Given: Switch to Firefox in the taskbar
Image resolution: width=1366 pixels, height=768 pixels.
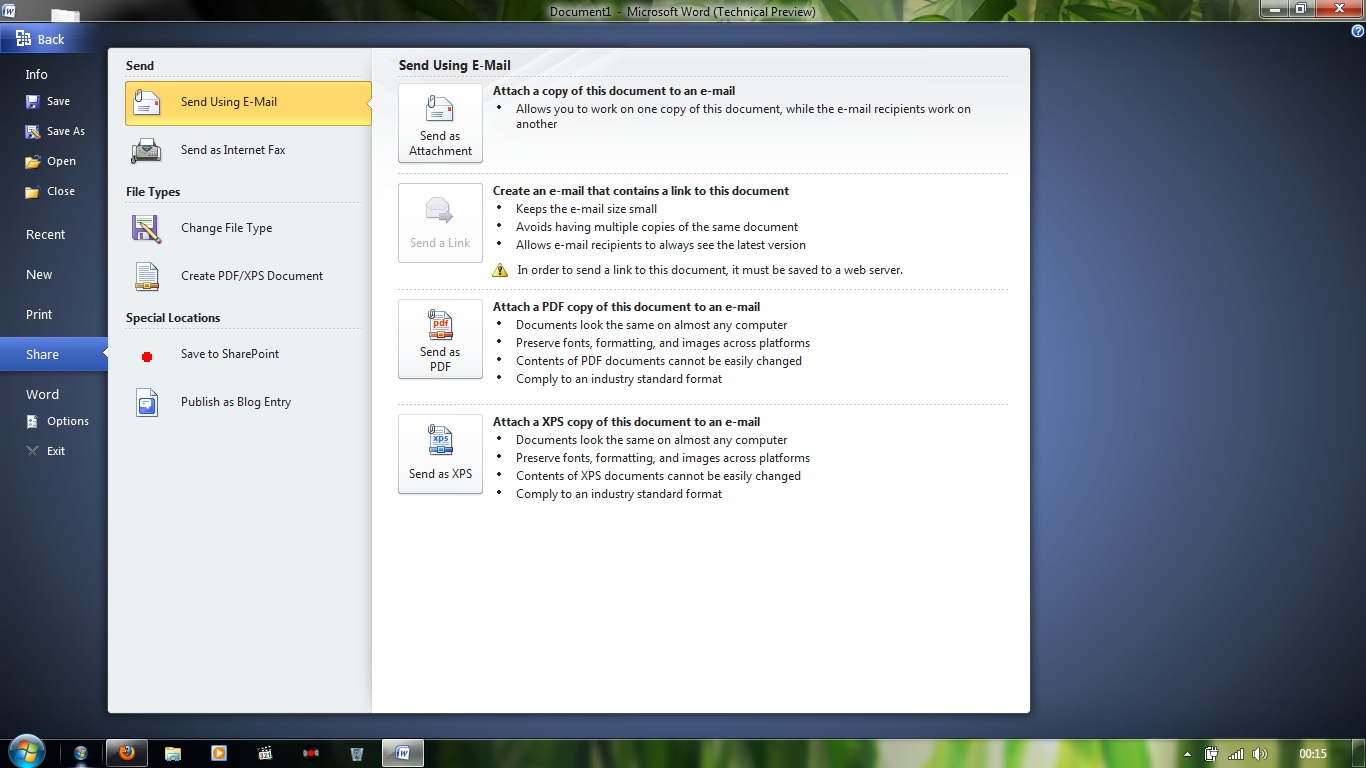Looking at the screenshot, I should (x=126, y=753).
